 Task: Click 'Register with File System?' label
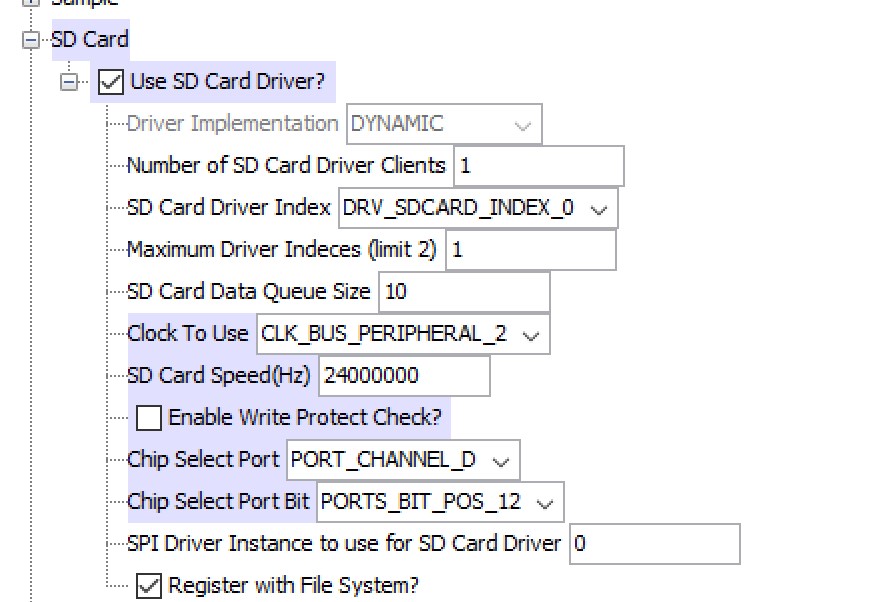[x=293, y=586]
